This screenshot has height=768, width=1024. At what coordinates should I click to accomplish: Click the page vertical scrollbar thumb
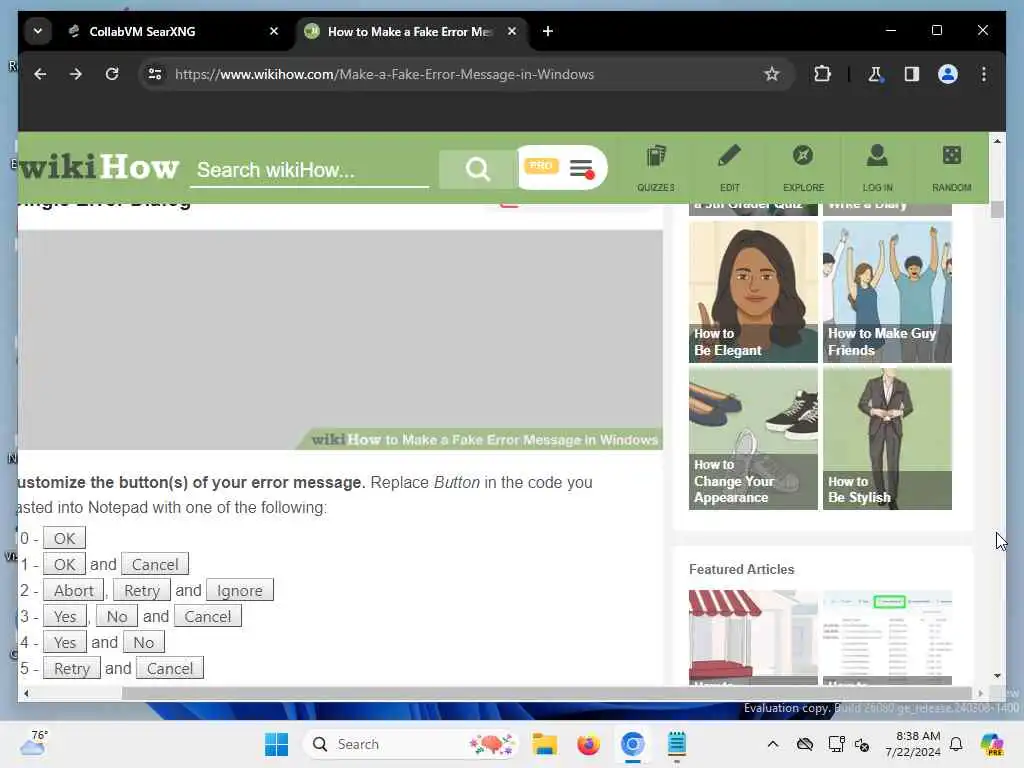pyautogui.click(x=997, y=210)
